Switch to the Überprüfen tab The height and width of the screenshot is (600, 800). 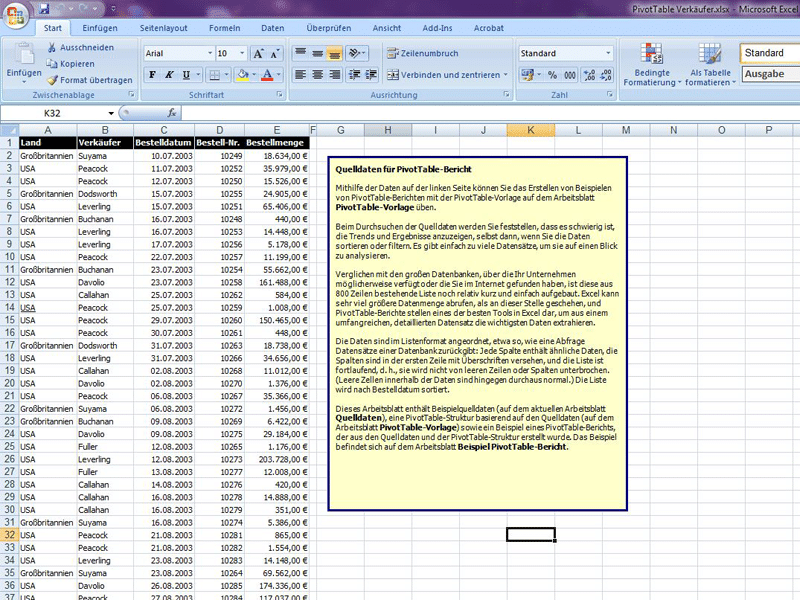329,28
